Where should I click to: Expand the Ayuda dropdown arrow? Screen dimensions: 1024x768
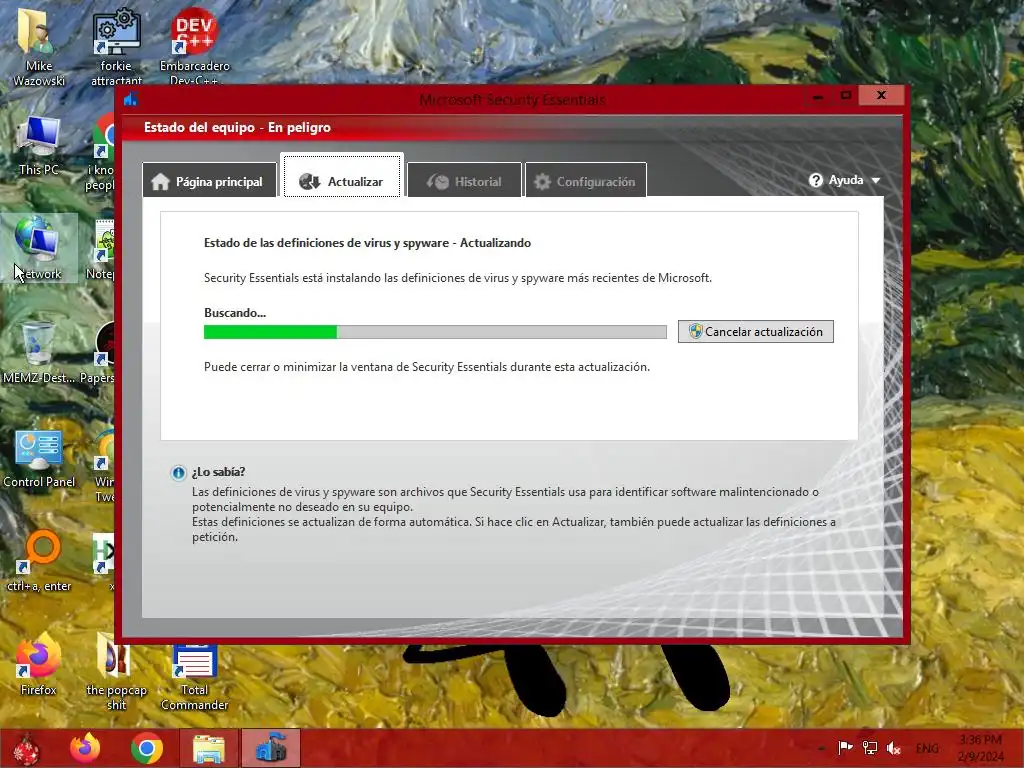(876, 180)
